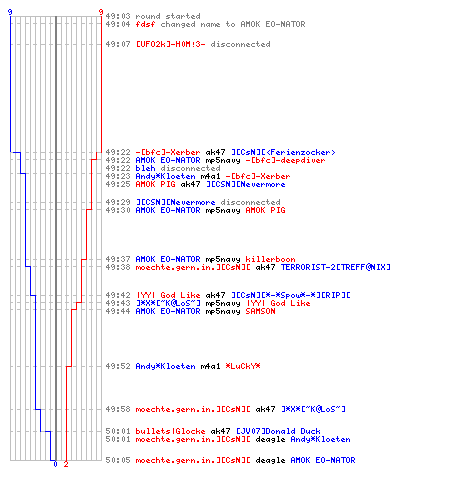
Task: Click Andy*Kloeten in the 49:23 m4a1 kill
Action: click(165, 176)
